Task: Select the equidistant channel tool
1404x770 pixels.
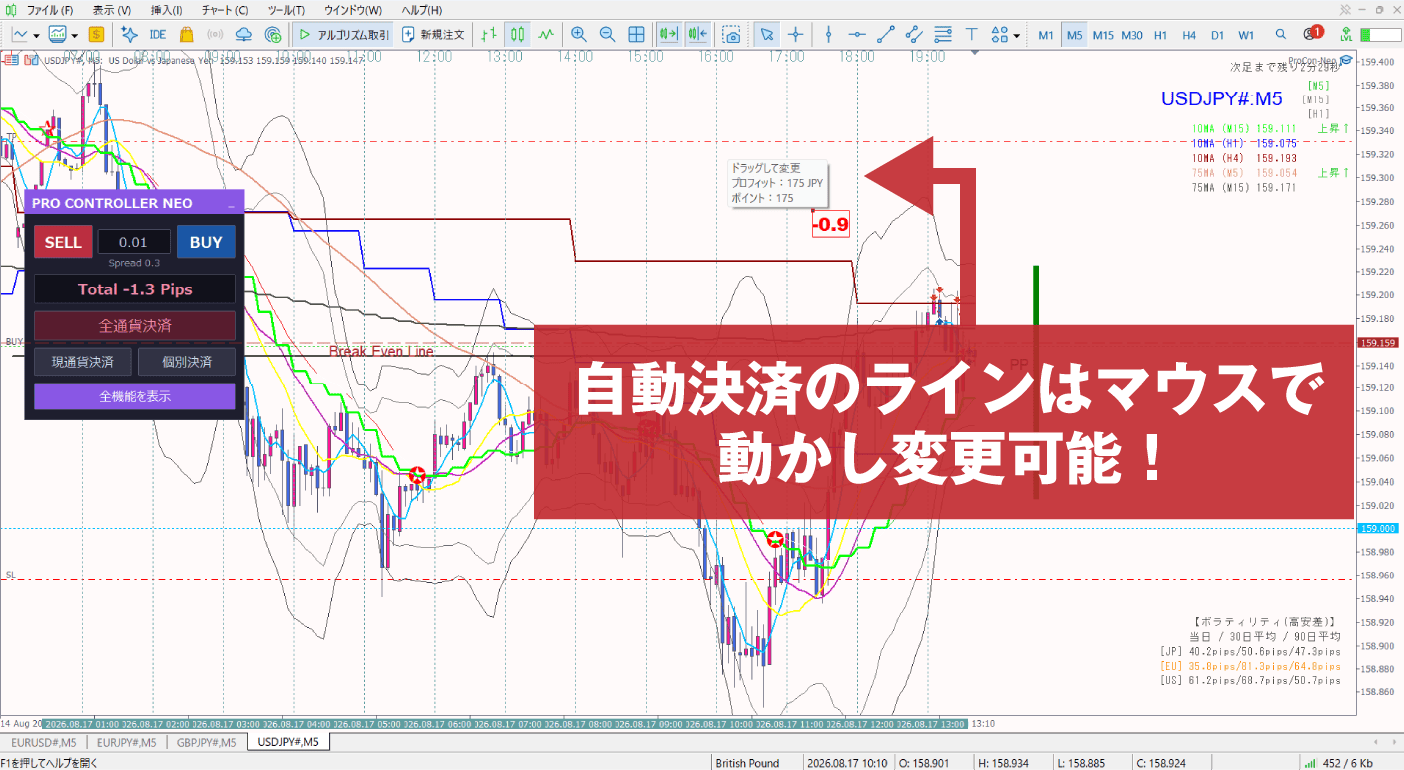Action: click(x=914, y=34)
